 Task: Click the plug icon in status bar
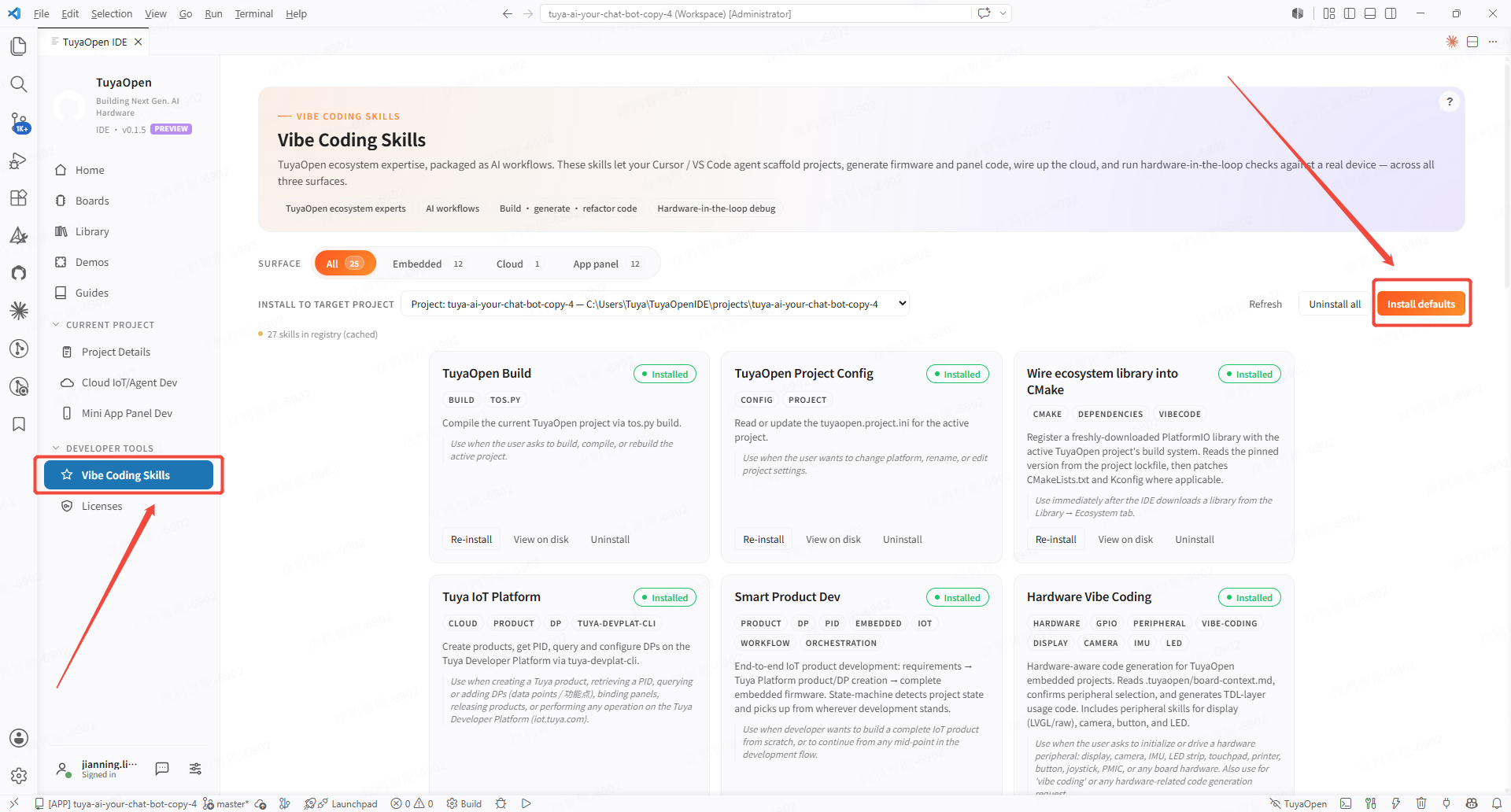point(1446,803)
